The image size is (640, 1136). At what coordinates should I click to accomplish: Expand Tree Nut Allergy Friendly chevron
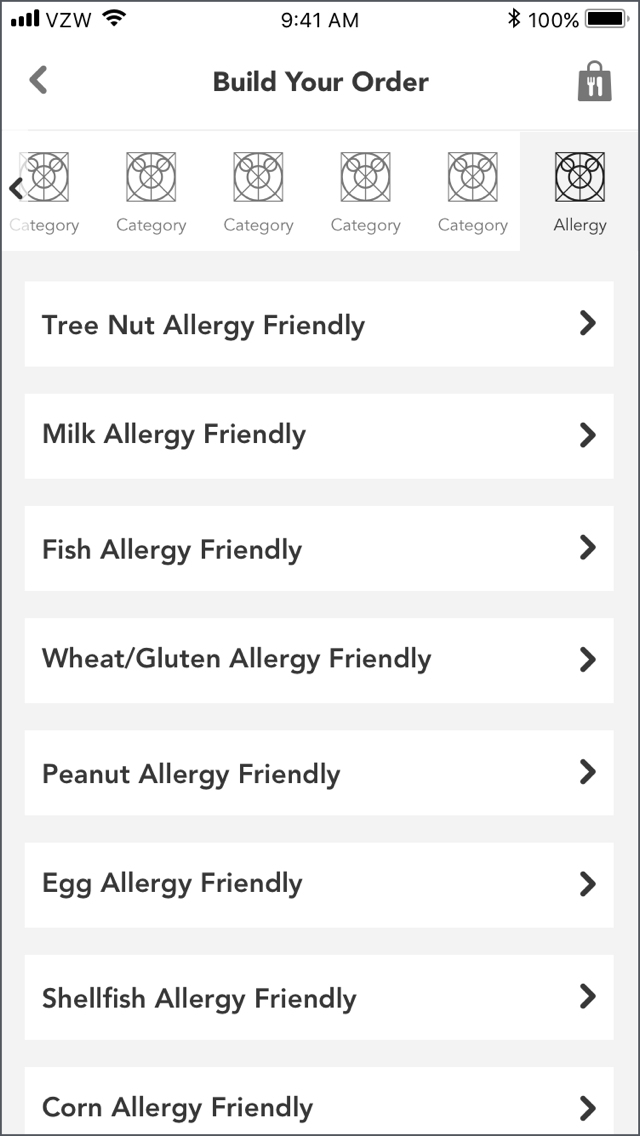[588, 323]
